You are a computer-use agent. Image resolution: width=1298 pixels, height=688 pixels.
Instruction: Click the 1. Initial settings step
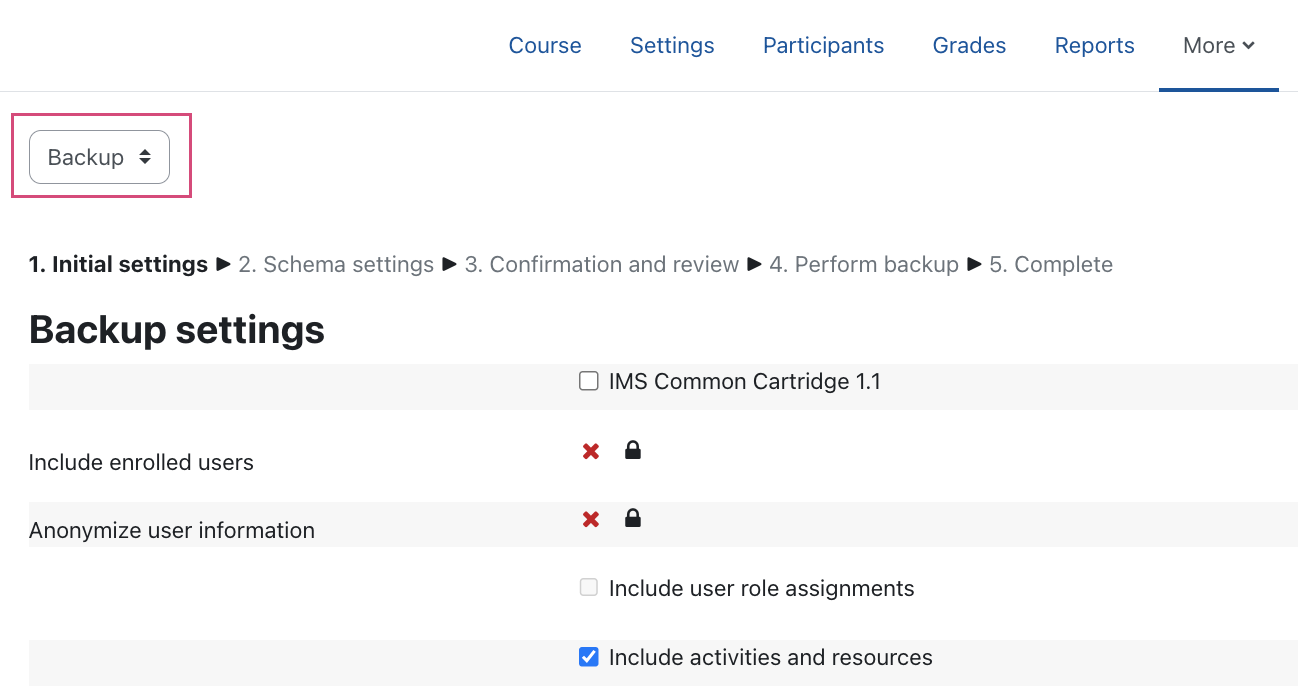coord(118,265)
